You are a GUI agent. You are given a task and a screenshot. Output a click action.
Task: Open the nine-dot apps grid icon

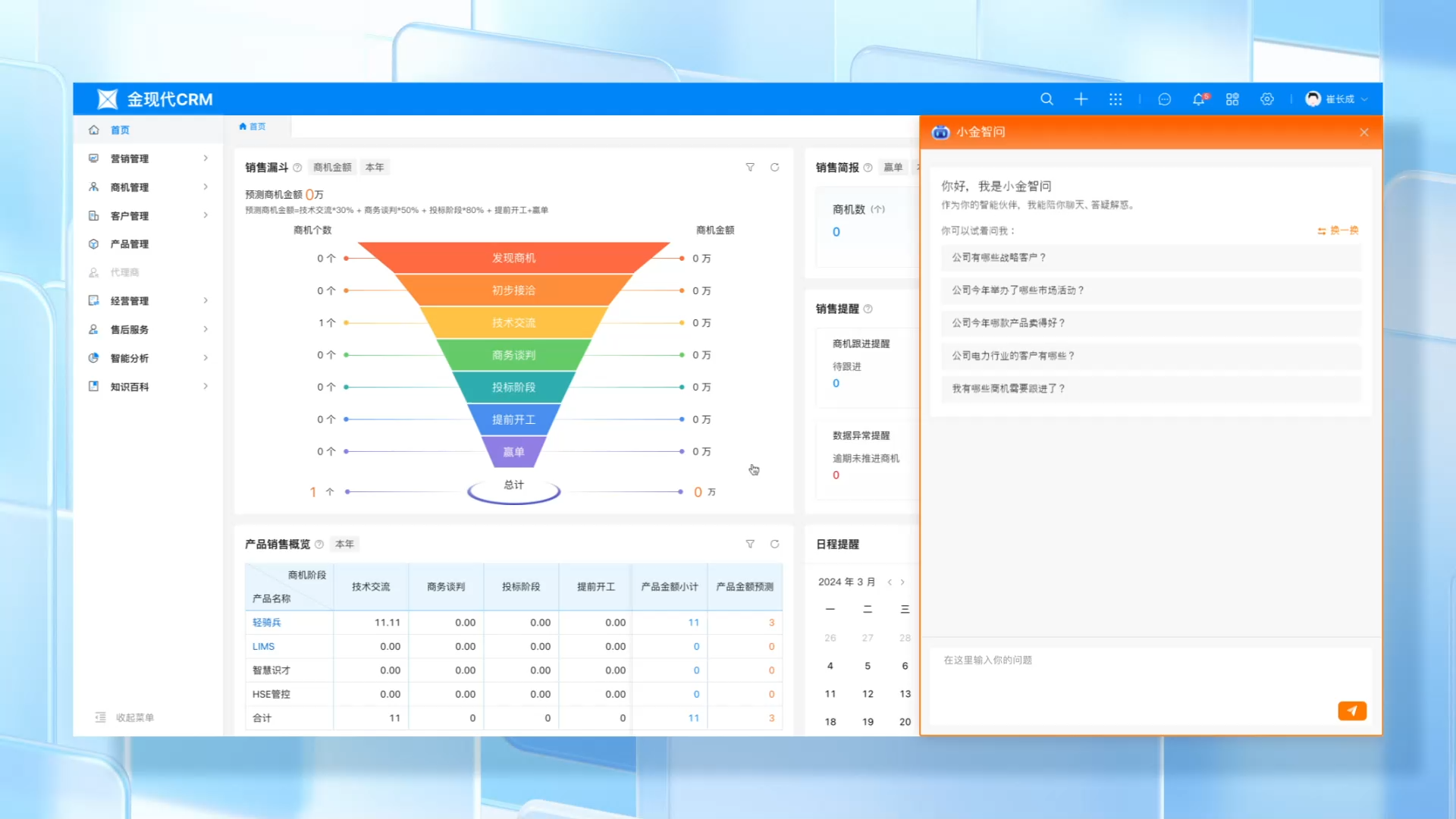pyautogui.click(x=1115, y=99)
